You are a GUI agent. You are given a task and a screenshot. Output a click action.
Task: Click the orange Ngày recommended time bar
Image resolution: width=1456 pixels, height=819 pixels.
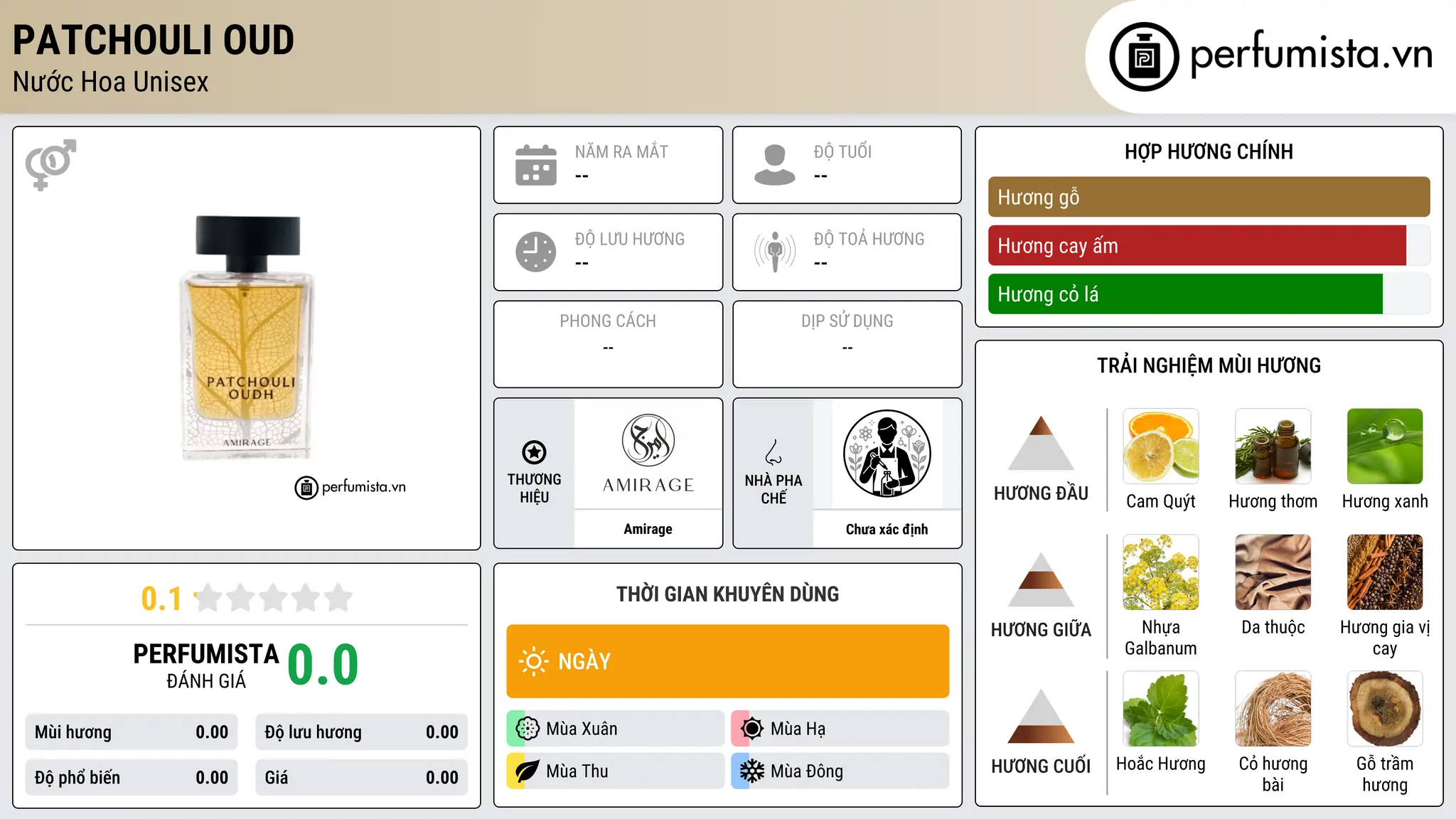tap(728, 661)
